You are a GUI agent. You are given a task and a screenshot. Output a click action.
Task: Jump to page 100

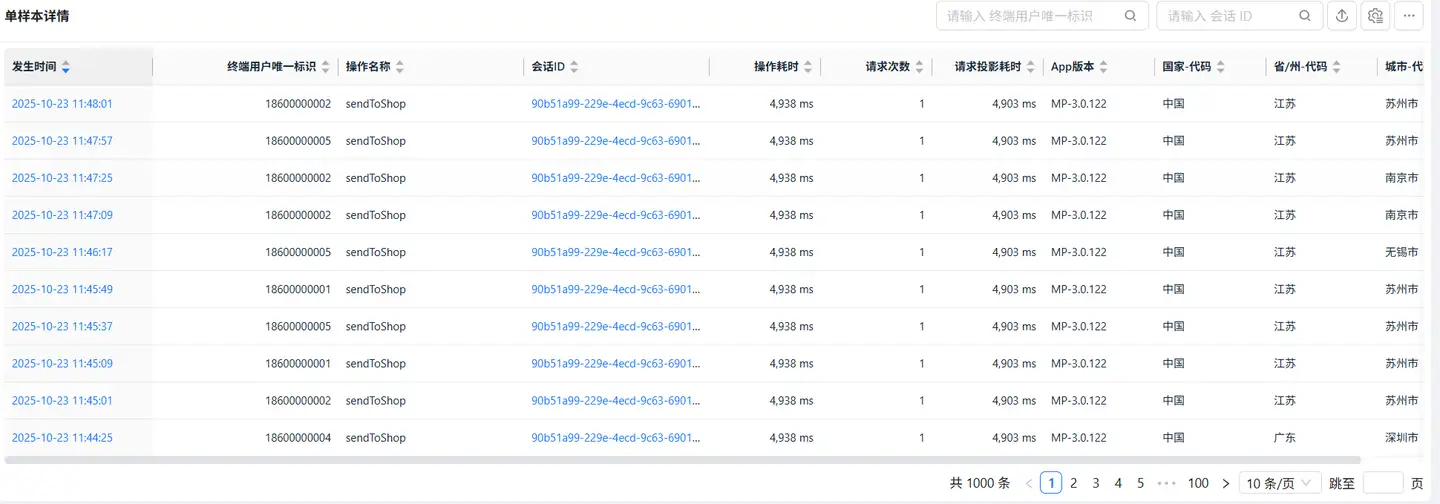tap(1198, 483)
